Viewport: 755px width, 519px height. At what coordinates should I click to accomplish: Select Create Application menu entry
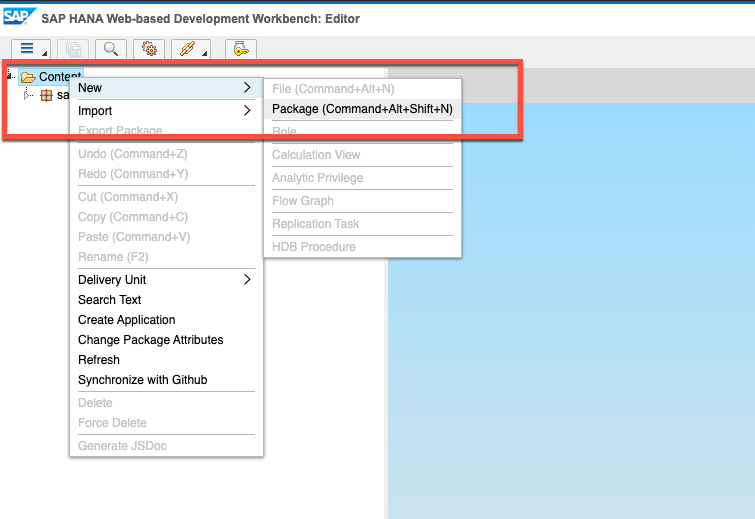(166, 320)
